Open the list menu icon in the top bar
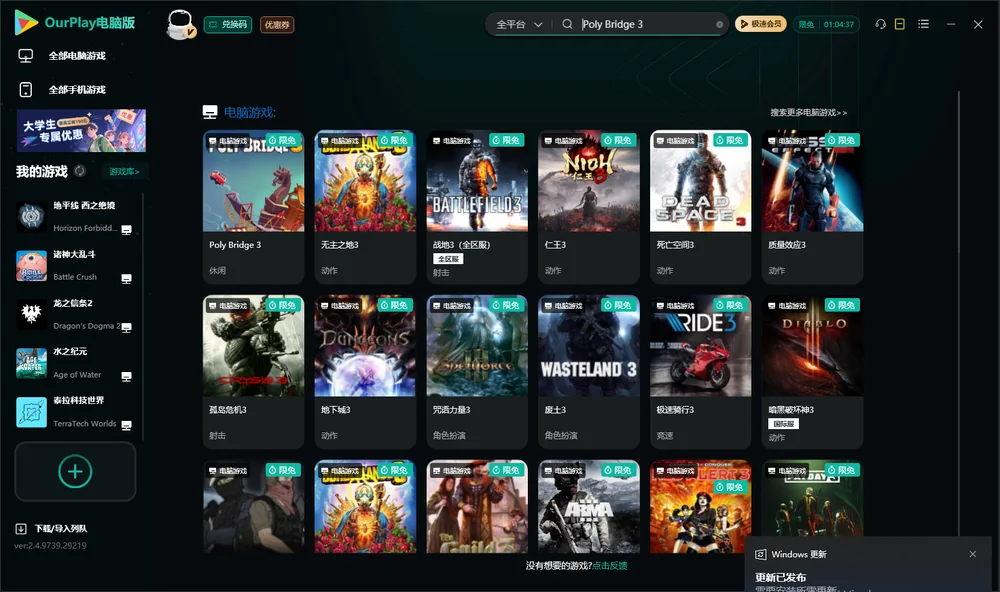The width and height of the screenshot is (1000, 592). point(923,24)
